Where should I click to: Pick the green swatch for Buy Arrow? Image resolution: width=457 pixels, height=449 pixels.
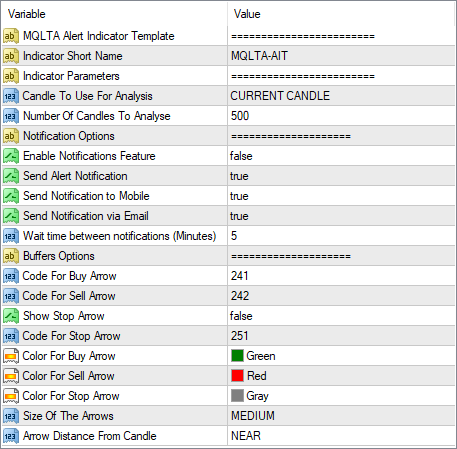[x=237, y=356]
